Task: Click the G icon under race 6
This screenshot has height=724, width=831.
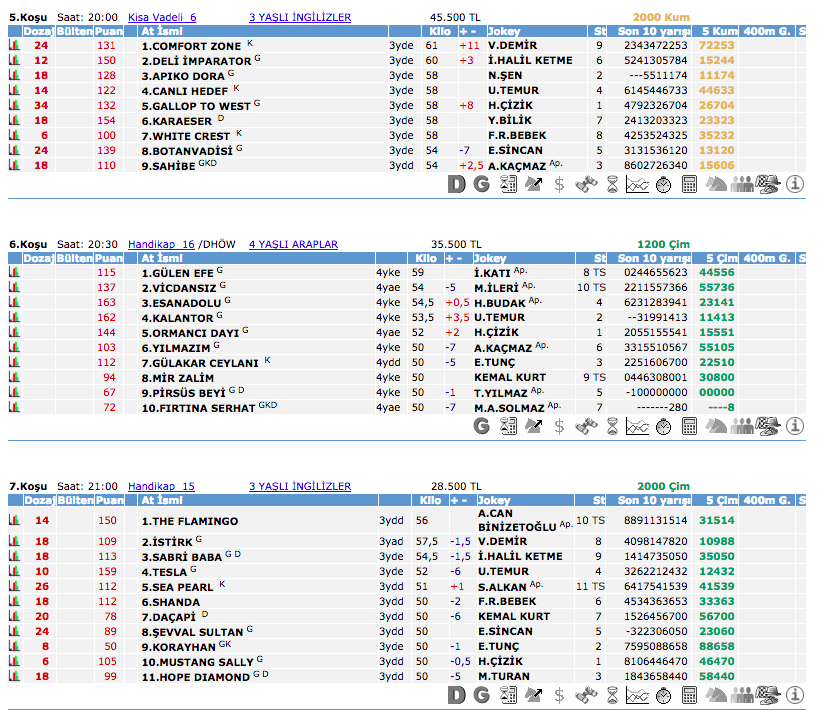Action: [482, 426]
